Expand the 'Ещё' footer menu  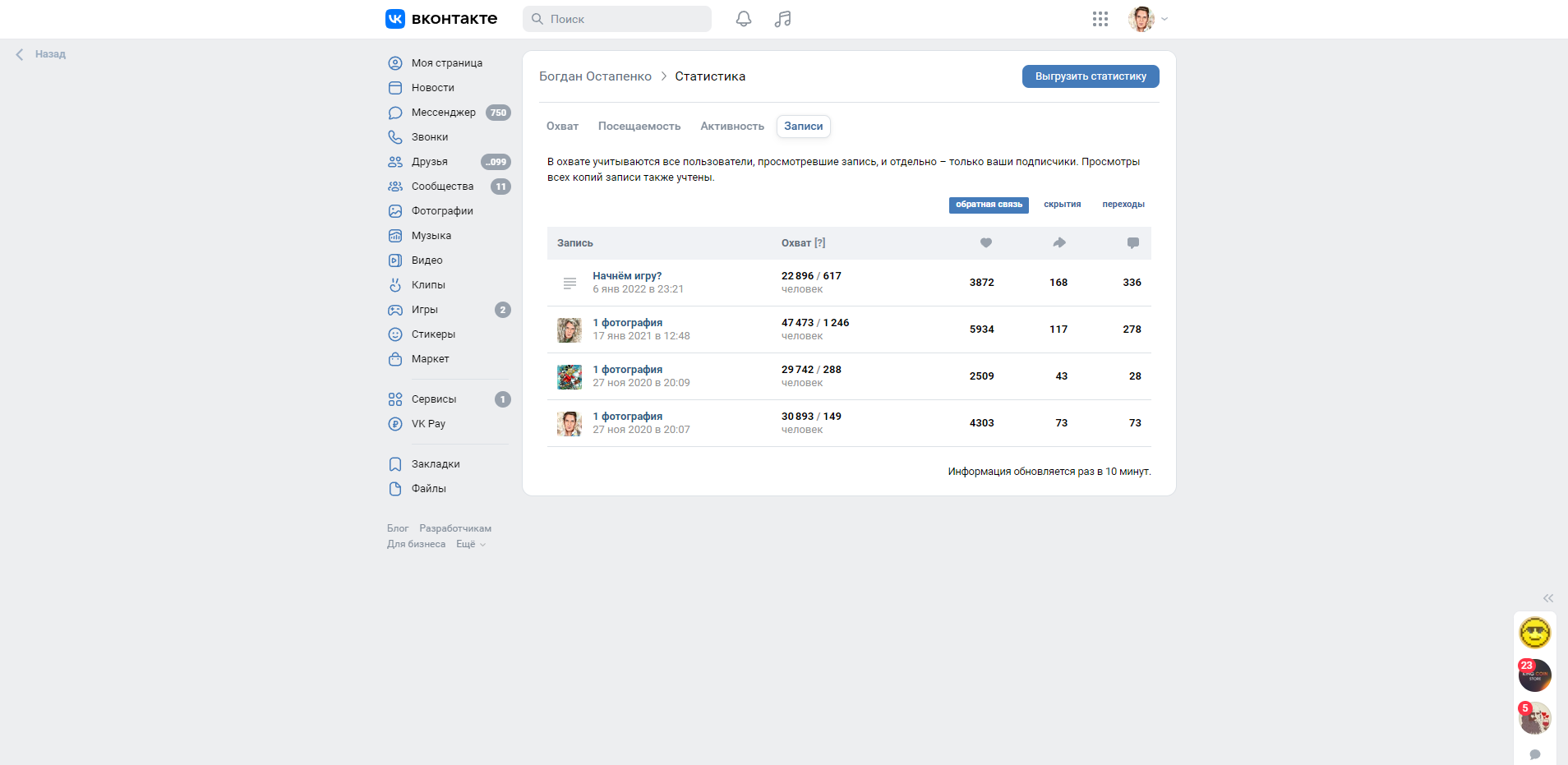tap(470, 544)
